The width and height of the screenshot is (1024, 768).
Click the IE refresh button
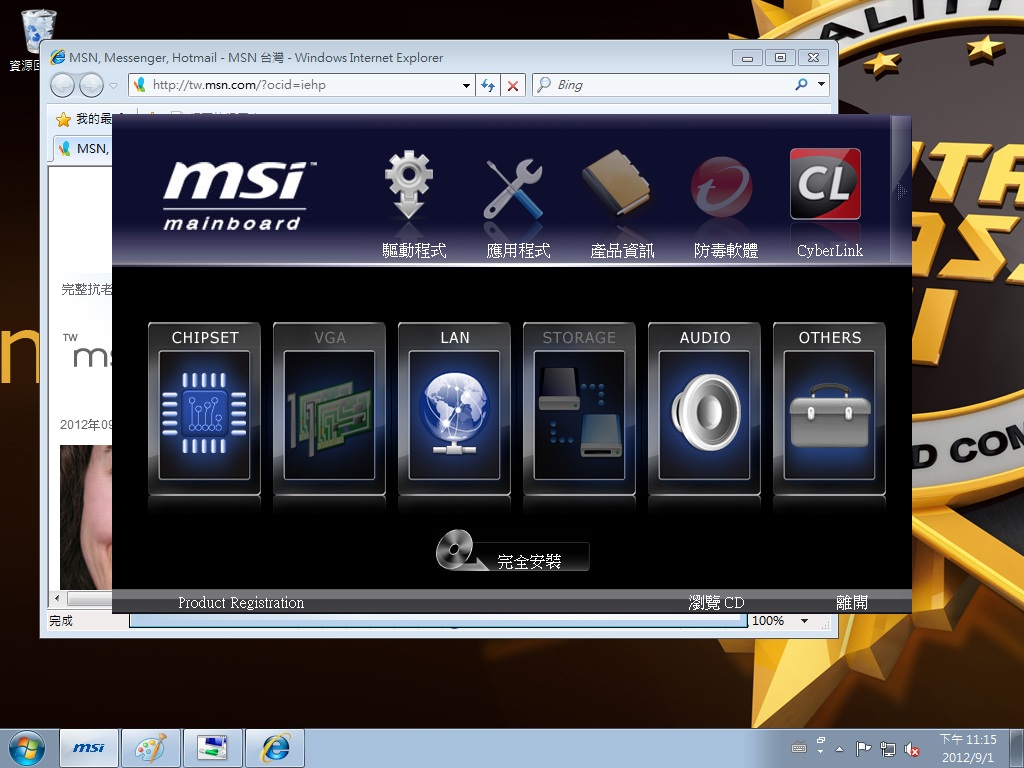pos(488,85)
